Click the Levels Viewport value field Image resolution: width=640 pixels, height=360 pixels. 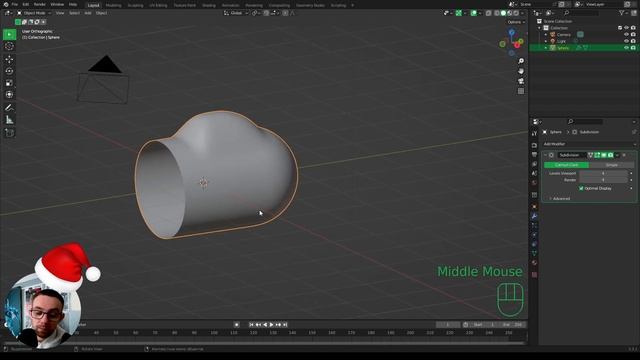coord(604,173)
